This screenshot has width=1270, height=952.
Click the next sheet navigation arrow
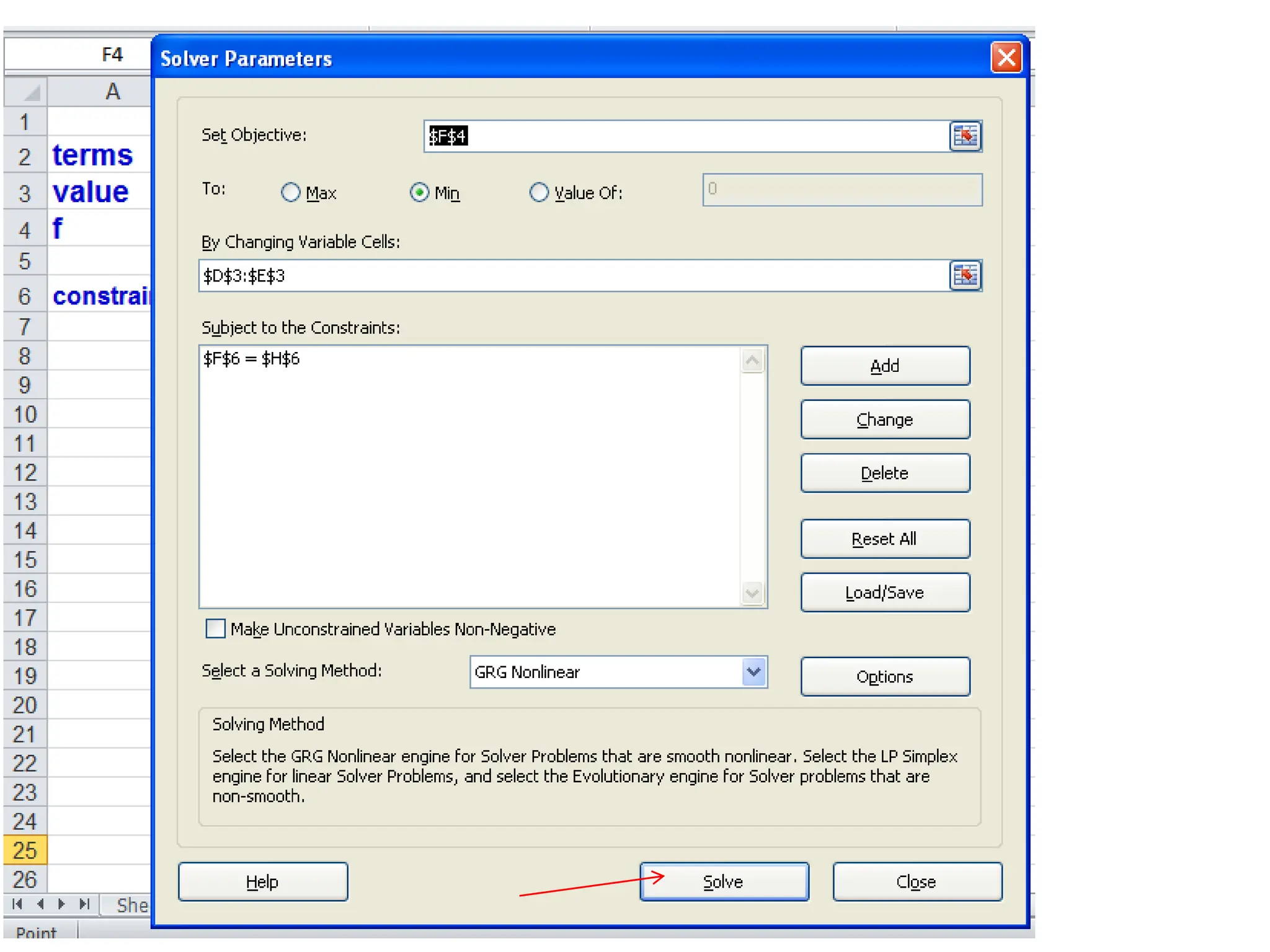61,904
